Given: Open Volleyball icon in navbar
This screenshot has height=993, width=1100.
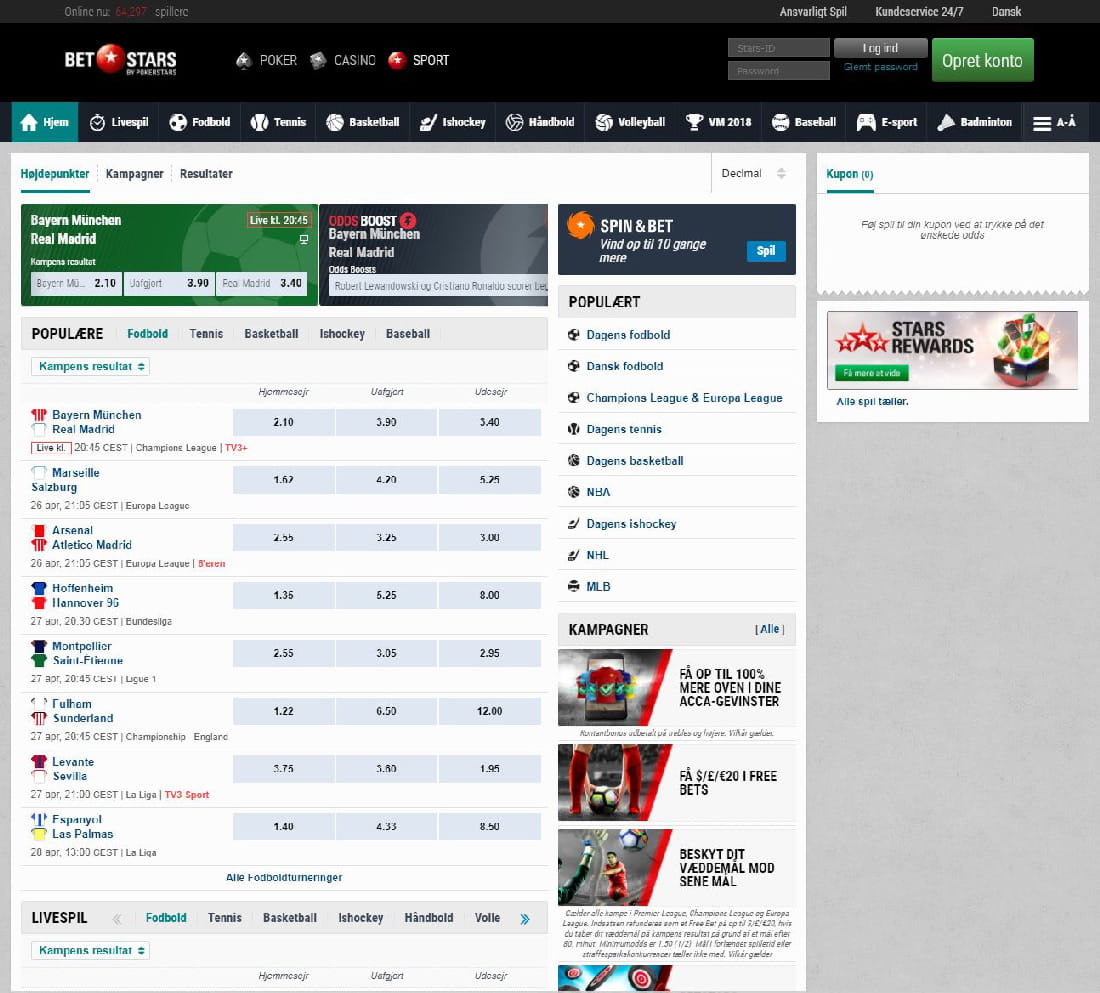Looking at the screenshot, I should coord(604,122).
